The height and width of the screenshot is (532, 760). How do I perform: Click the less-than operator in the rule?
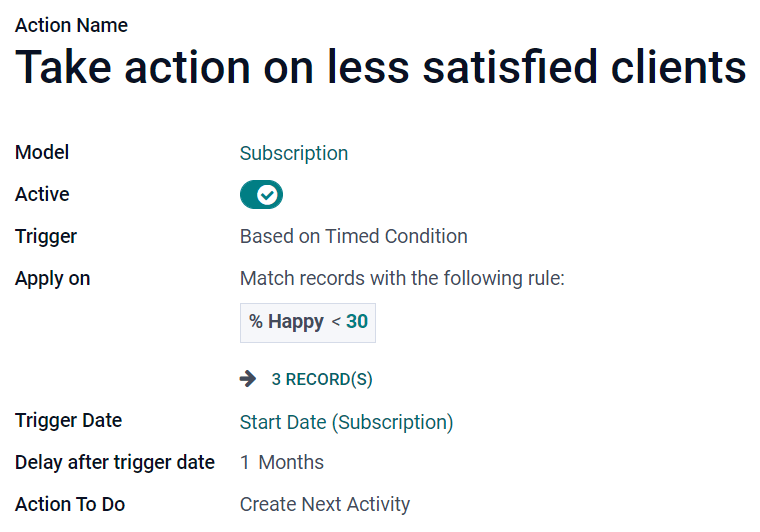click(x=336, y=322)
